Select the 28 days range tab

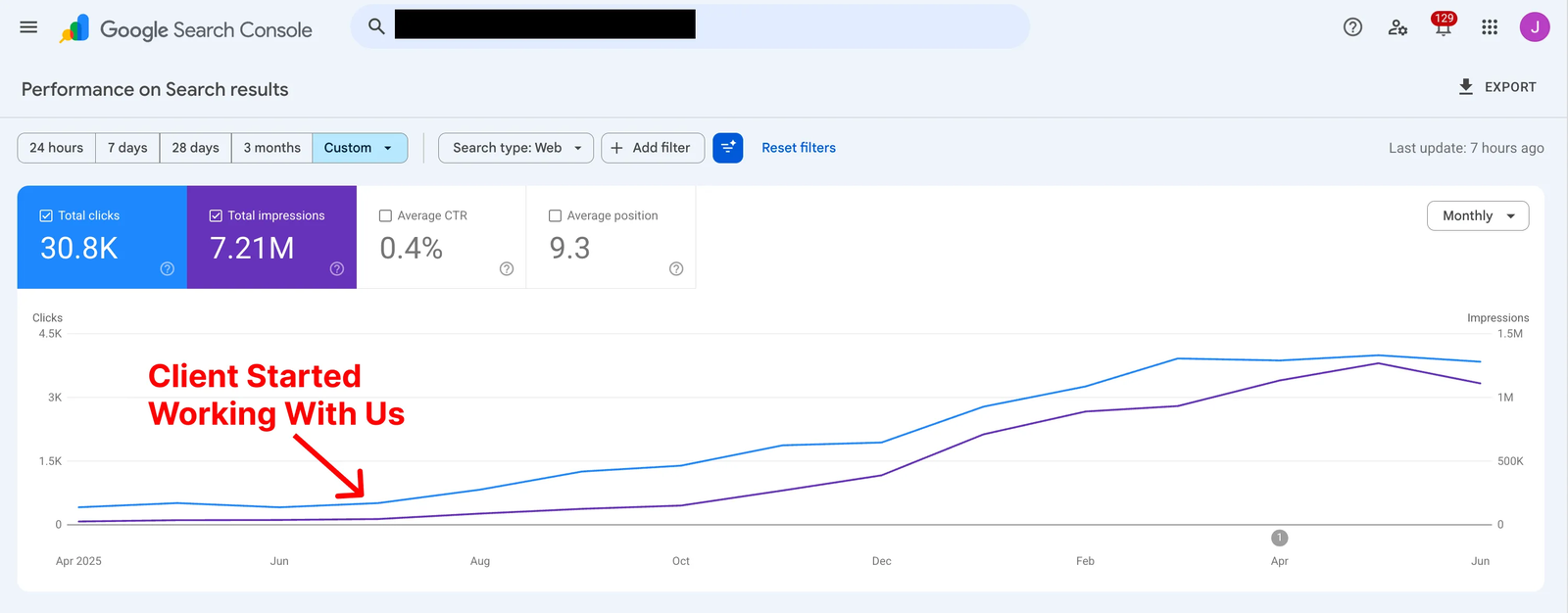[x=196, y=148]
